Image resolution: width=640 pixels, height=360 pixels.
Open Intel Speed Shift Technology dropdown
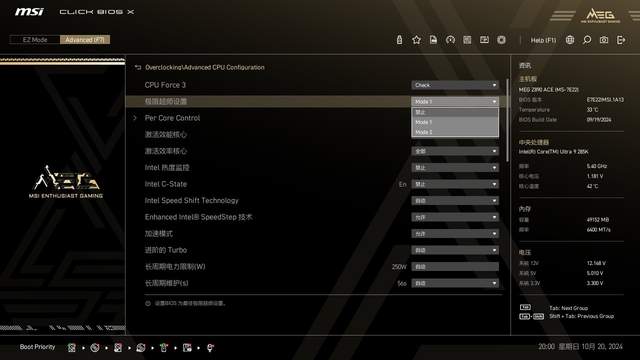[x=455, y=201]
